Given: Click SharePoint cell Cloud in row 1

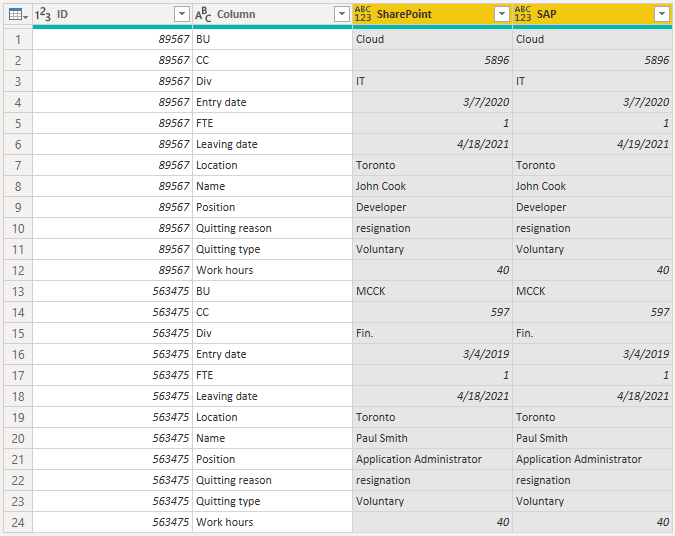Looking at the screenshot, I should pyautogui.click(x=432, y=39).
